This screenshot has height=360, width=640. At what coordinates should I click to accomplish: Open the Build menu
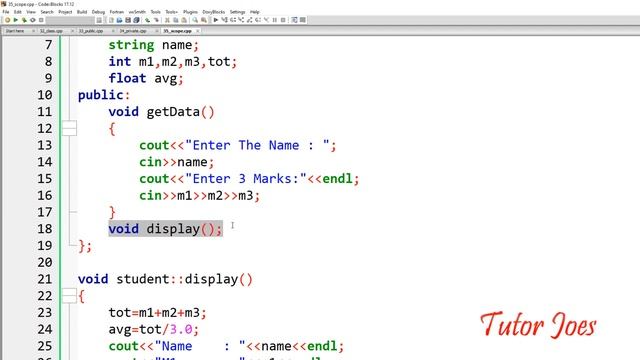[82, 12]
